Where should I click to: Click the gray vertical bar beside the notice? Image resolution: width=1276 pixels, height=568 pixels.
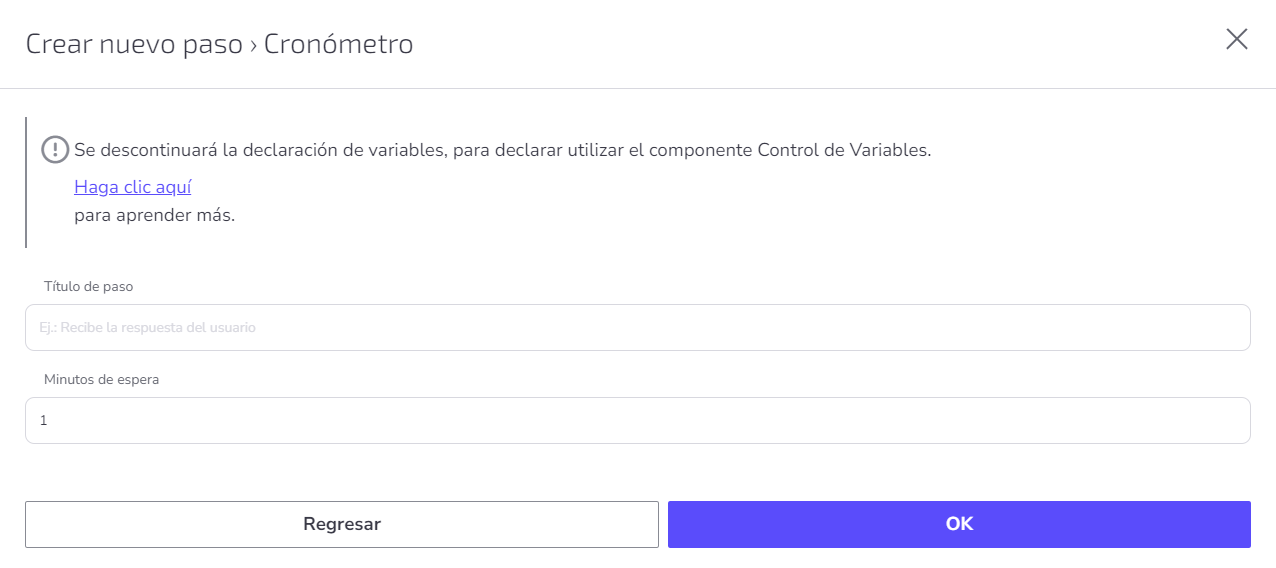26,182
